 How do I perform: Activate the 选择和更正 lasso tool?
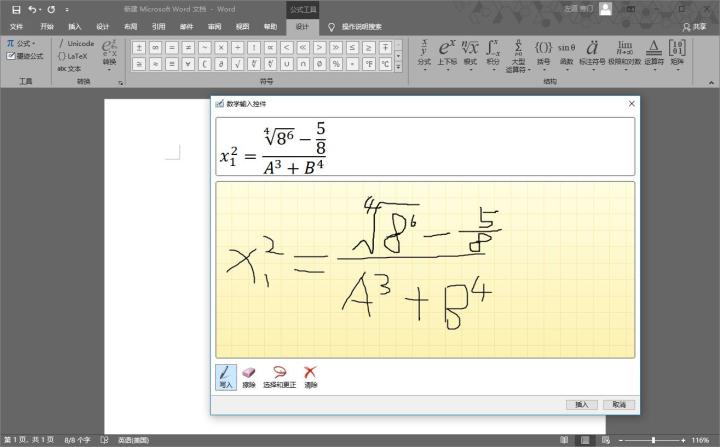coord(279,376)
